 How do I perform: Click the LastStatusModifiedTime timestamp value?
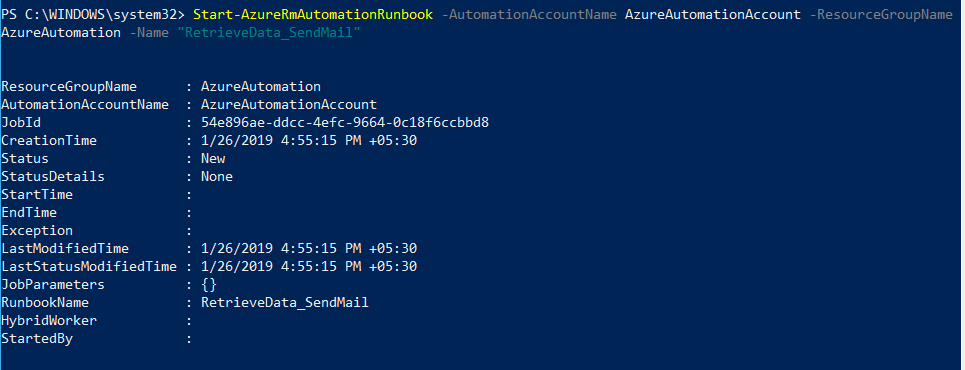[x=309, y=267]
